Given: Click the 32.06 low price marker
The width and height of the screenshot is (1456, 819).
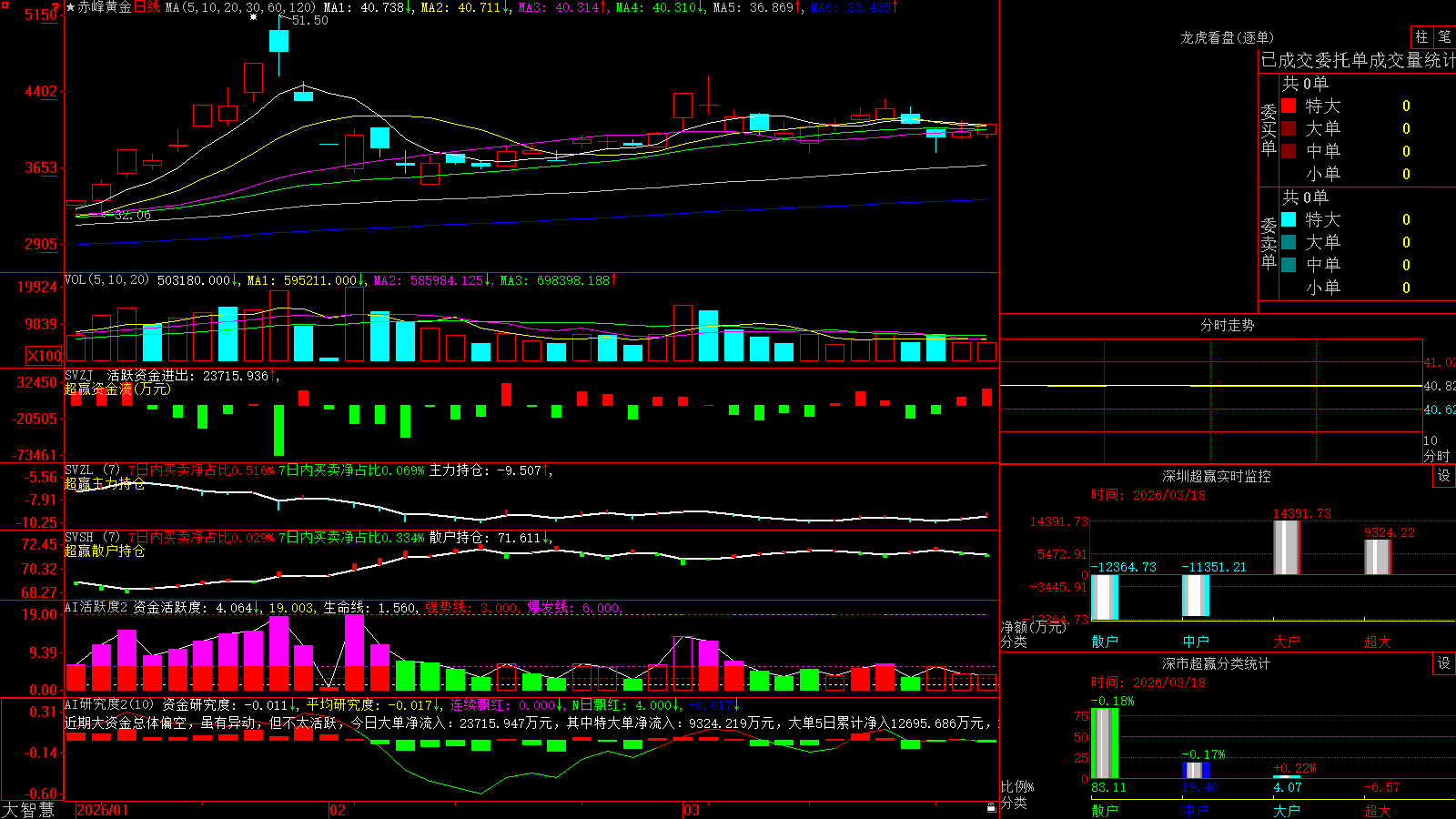Looking at the screenshot, I should [133, 216].
